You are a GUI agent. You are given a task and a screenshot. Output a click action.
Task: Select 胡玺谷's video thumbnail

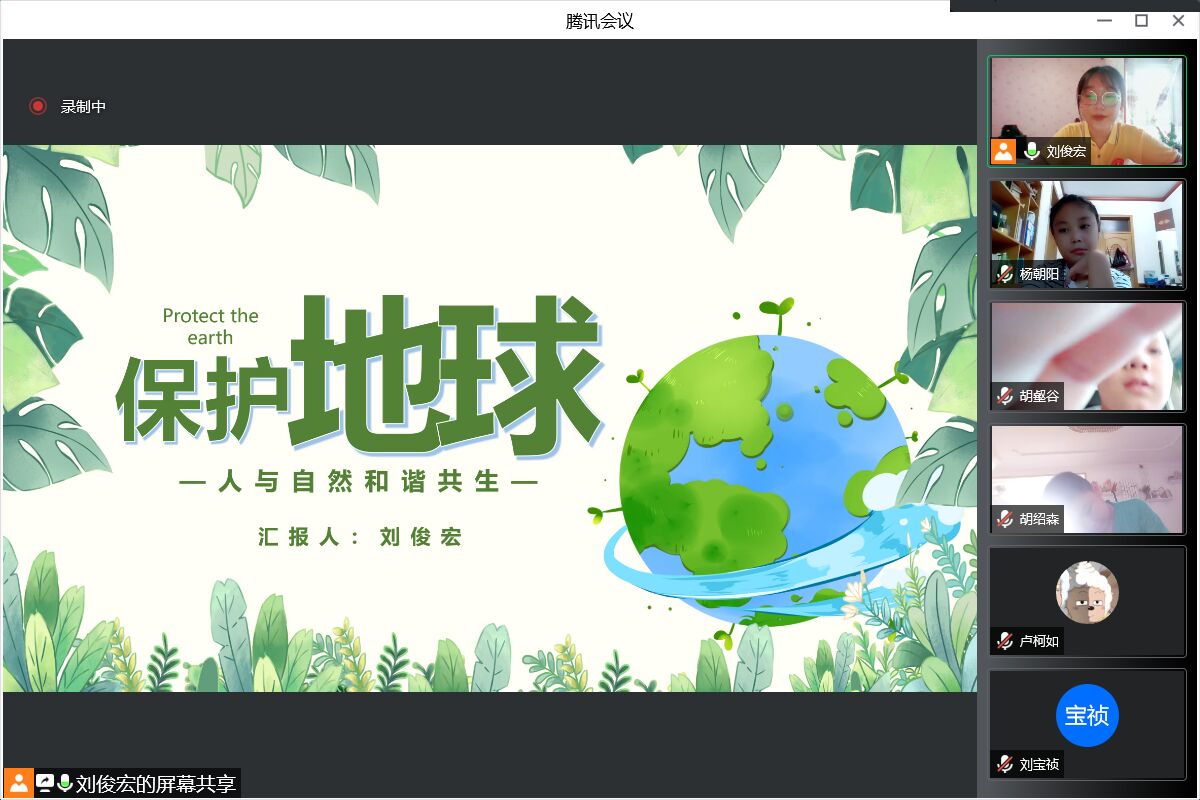click(x=1087, y=348)
